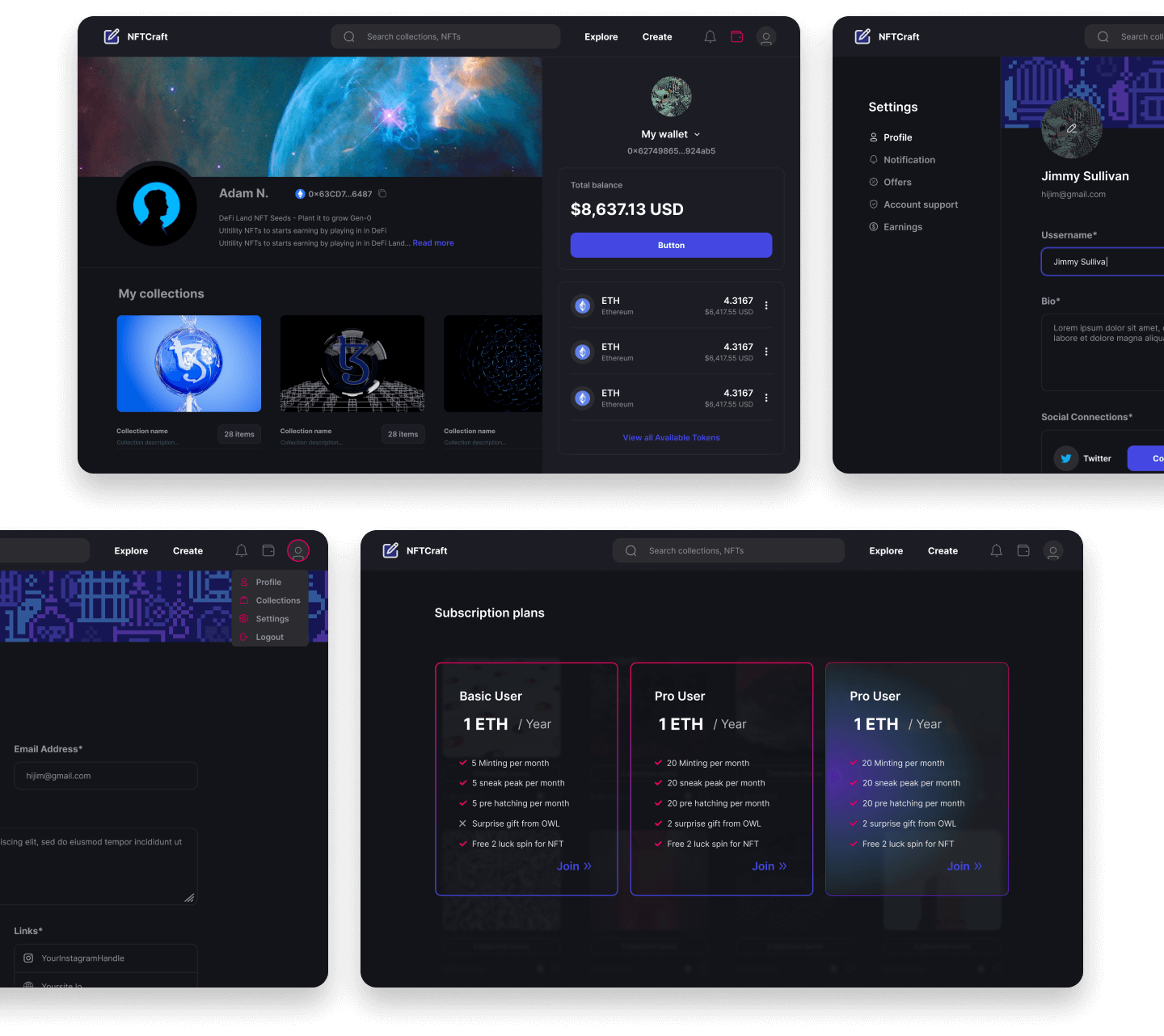Image resolution: width=1164 pixels, height=1036 pixels.
Task: Open options menu for second ETH row
Action: tap(766, 352)
